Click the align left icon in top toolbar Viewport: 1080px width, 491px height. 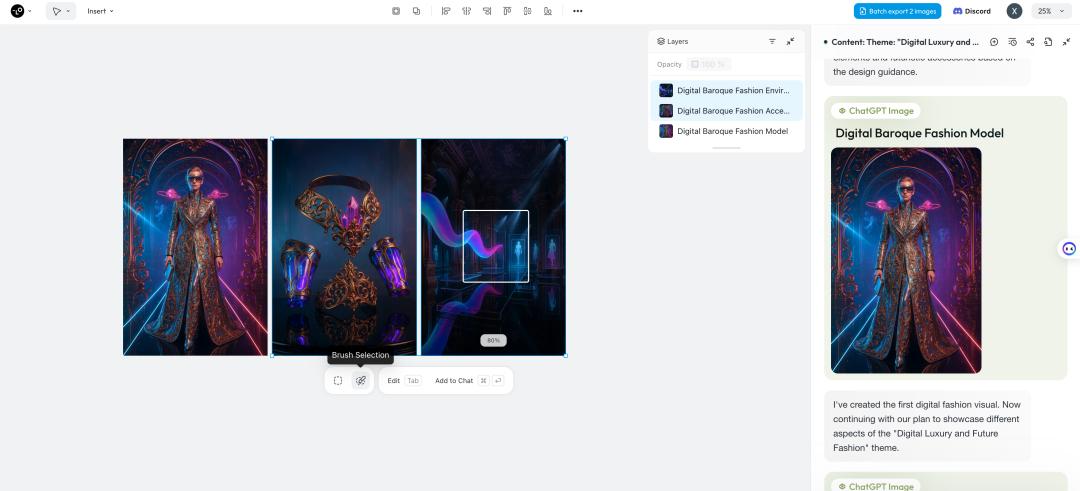446,11
